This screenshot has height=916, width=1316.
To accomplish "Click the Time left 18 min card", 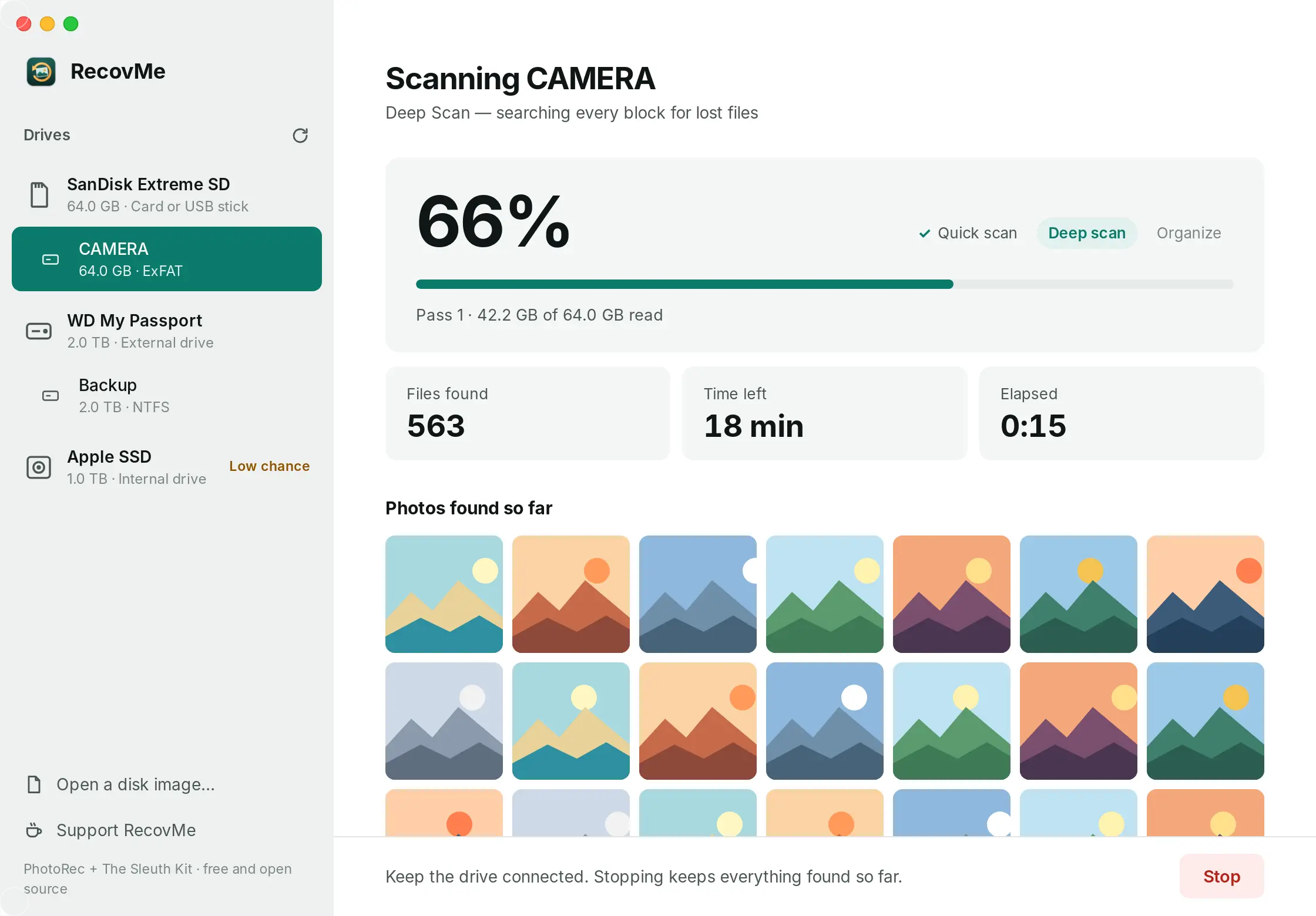I will tap(824, 413).
